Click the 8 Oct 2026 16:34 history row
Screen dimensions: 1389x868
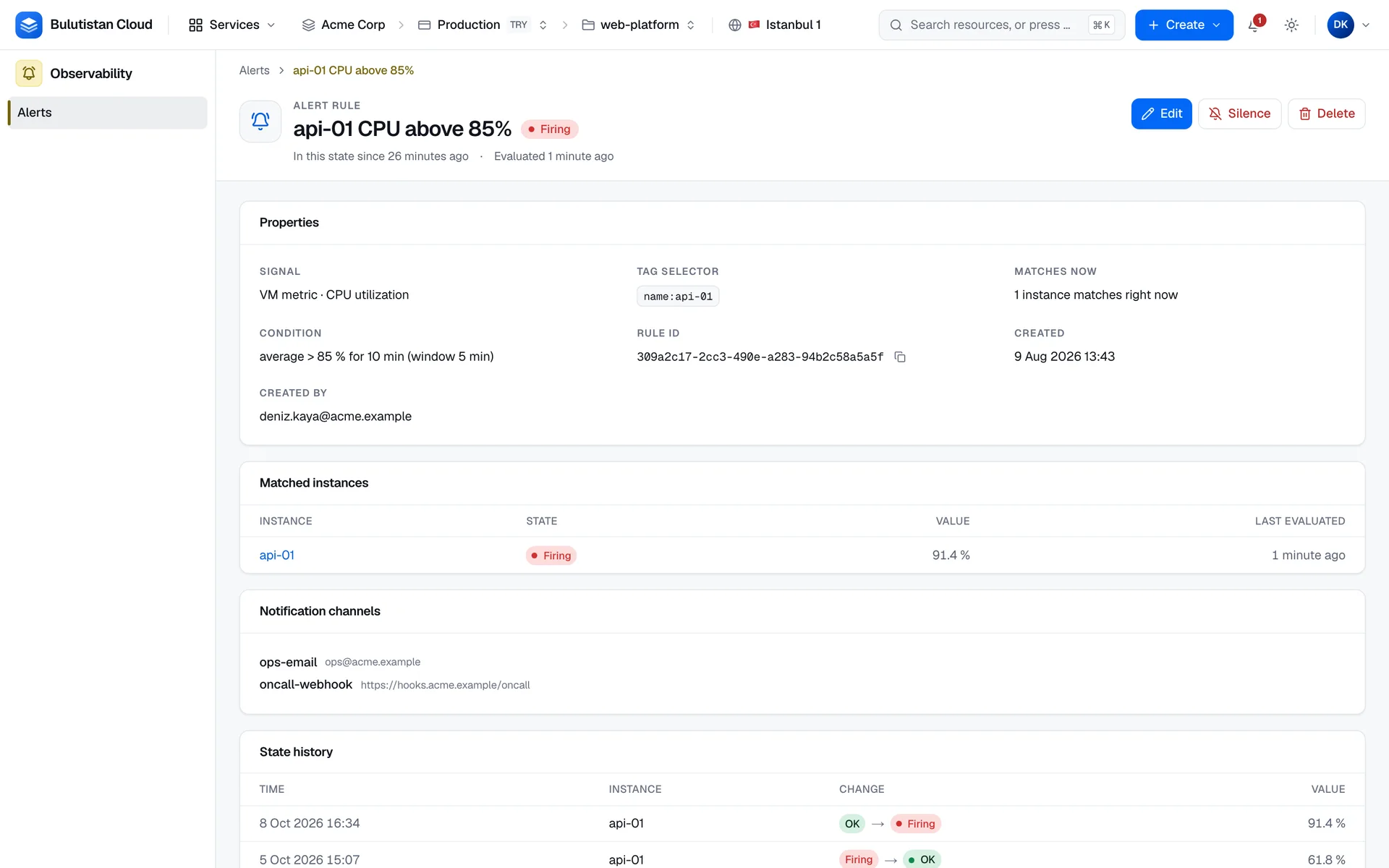[x=802, y=823]
